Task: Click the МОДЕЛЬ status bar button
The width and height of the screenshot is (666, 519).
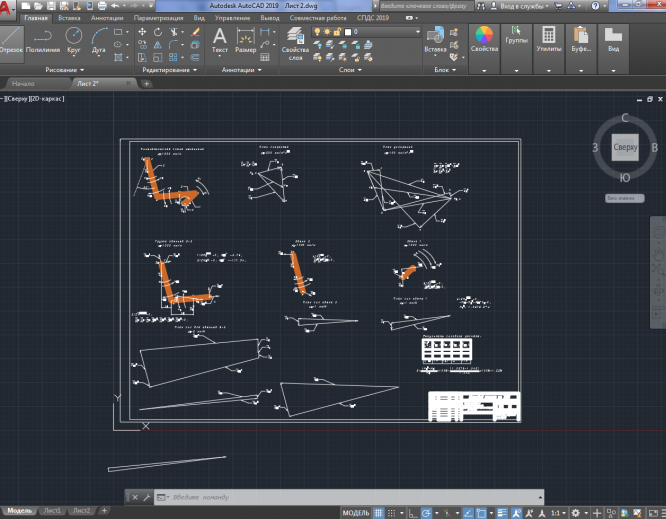Action: 356,512
